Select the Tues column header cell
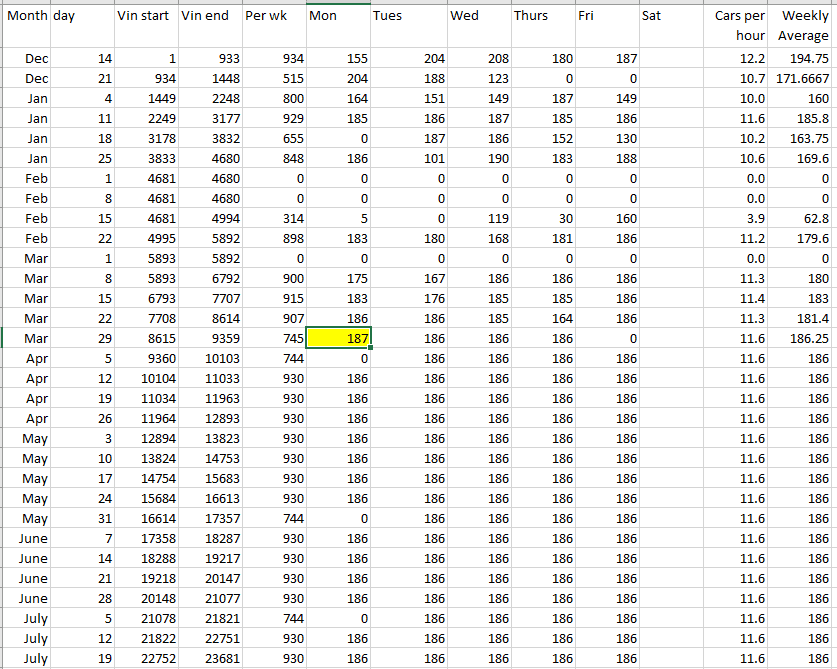This screenshot has width=837, height=669. pos(407,17)
